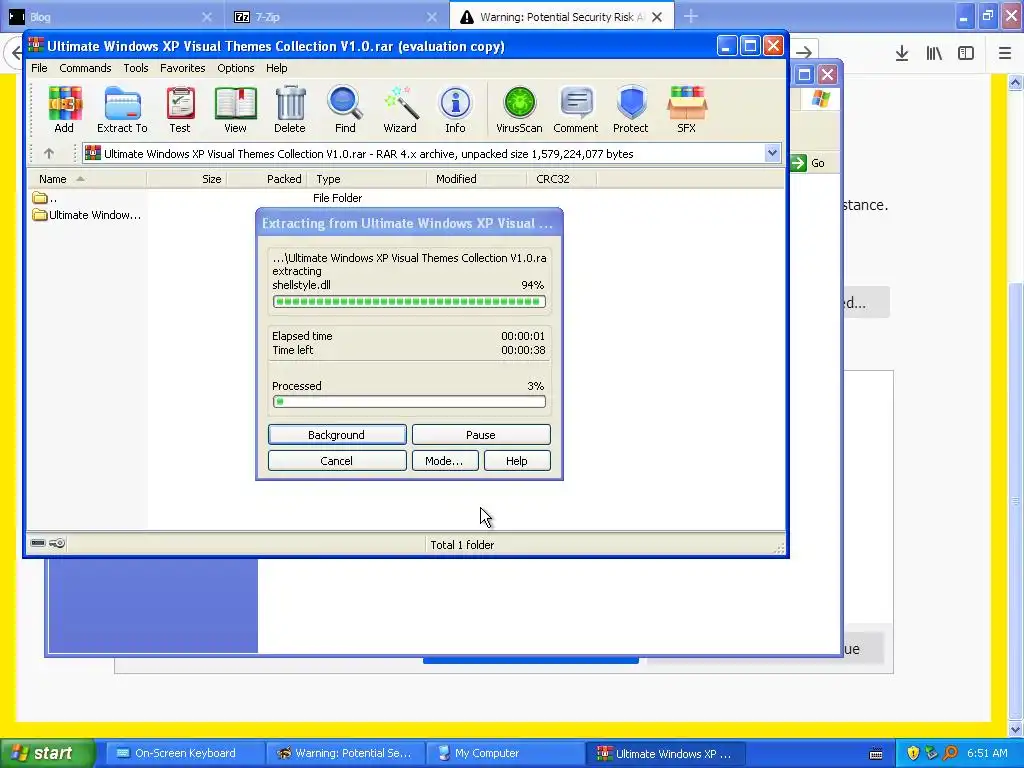Click the Help button in extraction dialog
The height and width of the screenshot is (768, 1024).
pos(517,461)
